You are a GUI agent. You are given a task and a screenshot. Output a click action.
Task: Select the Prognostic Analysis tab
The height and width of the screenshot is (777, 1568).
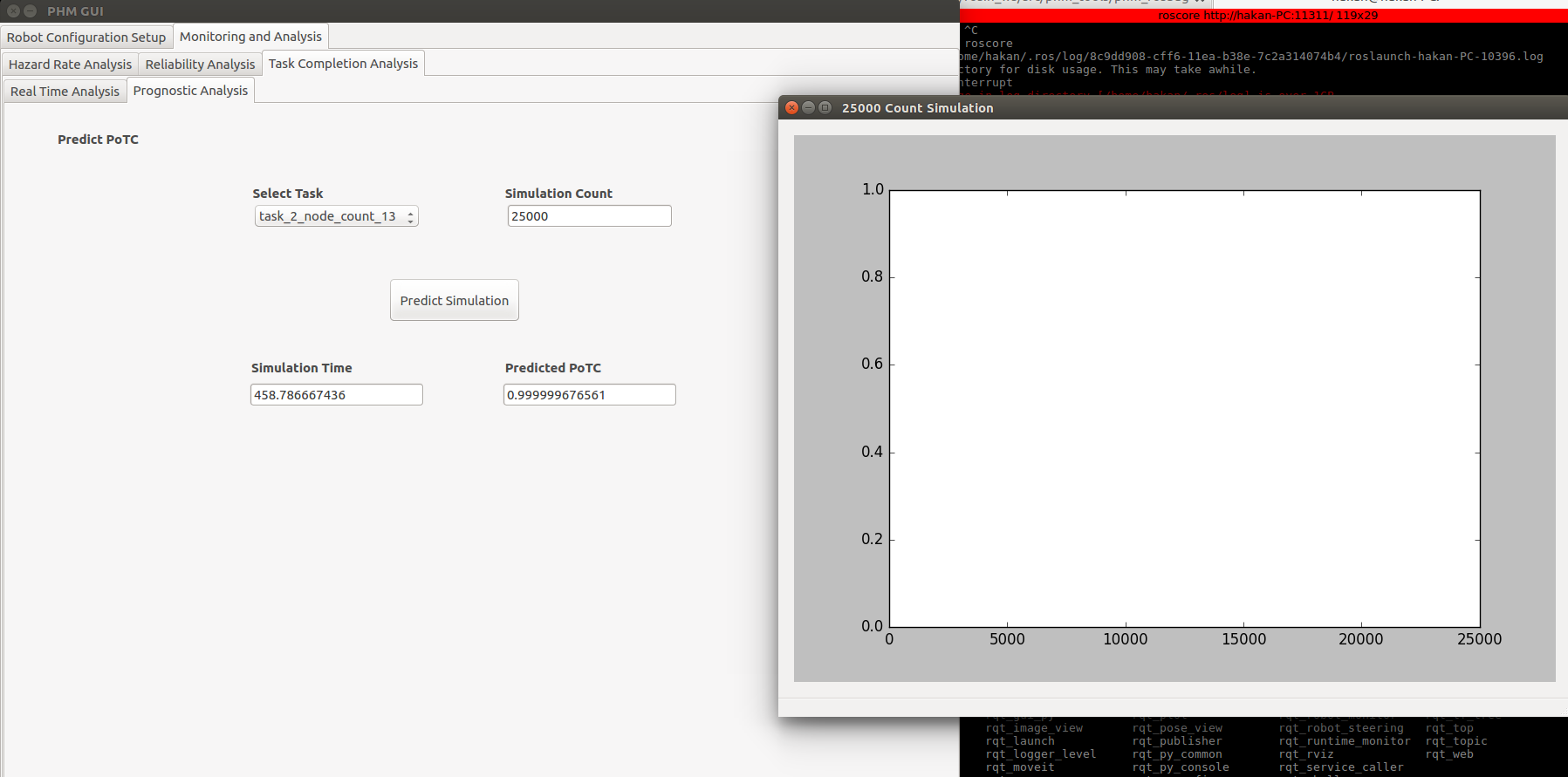point(190,90)
